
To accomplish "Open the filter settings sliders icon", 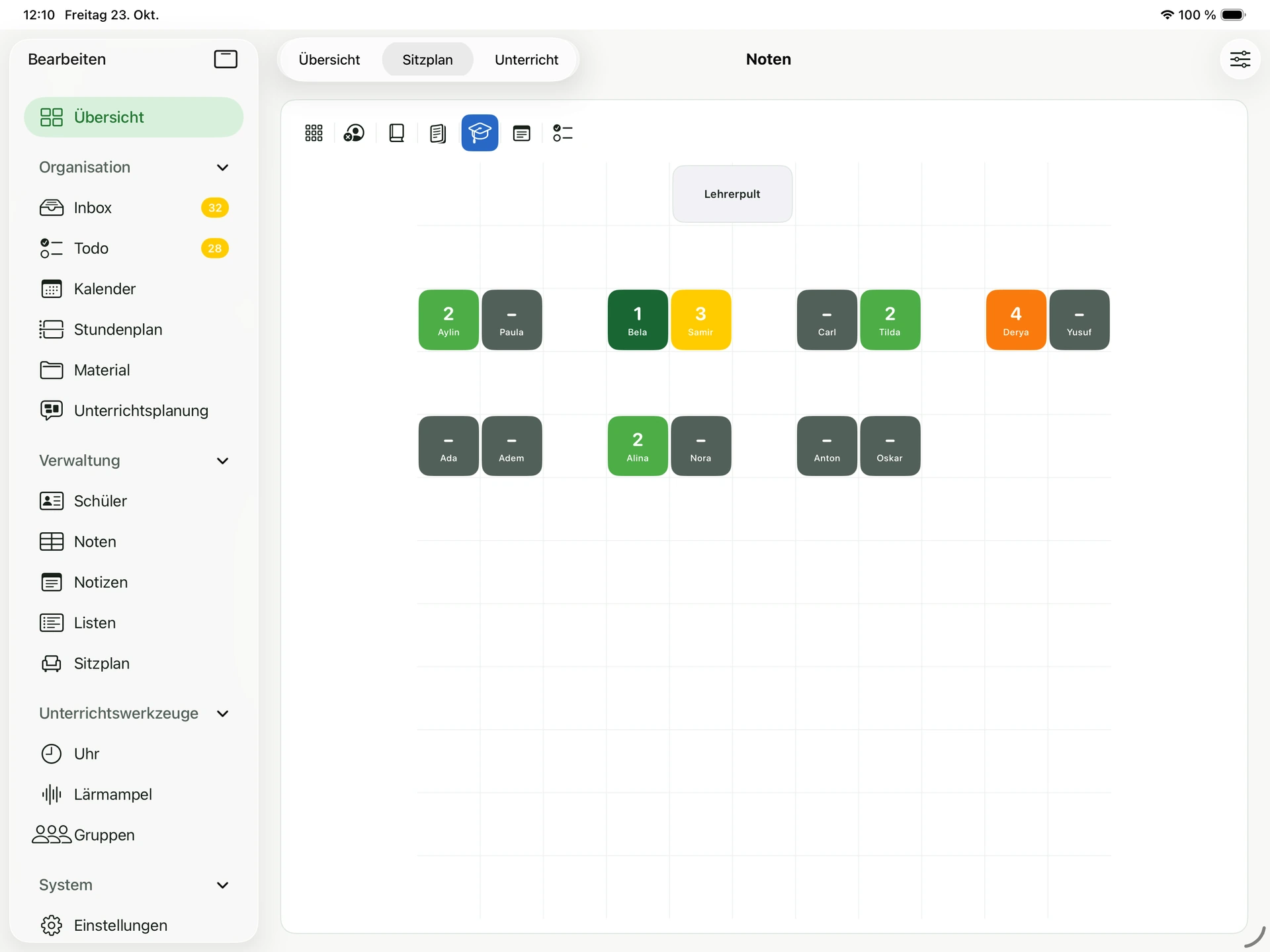I will click(1240, 59).
